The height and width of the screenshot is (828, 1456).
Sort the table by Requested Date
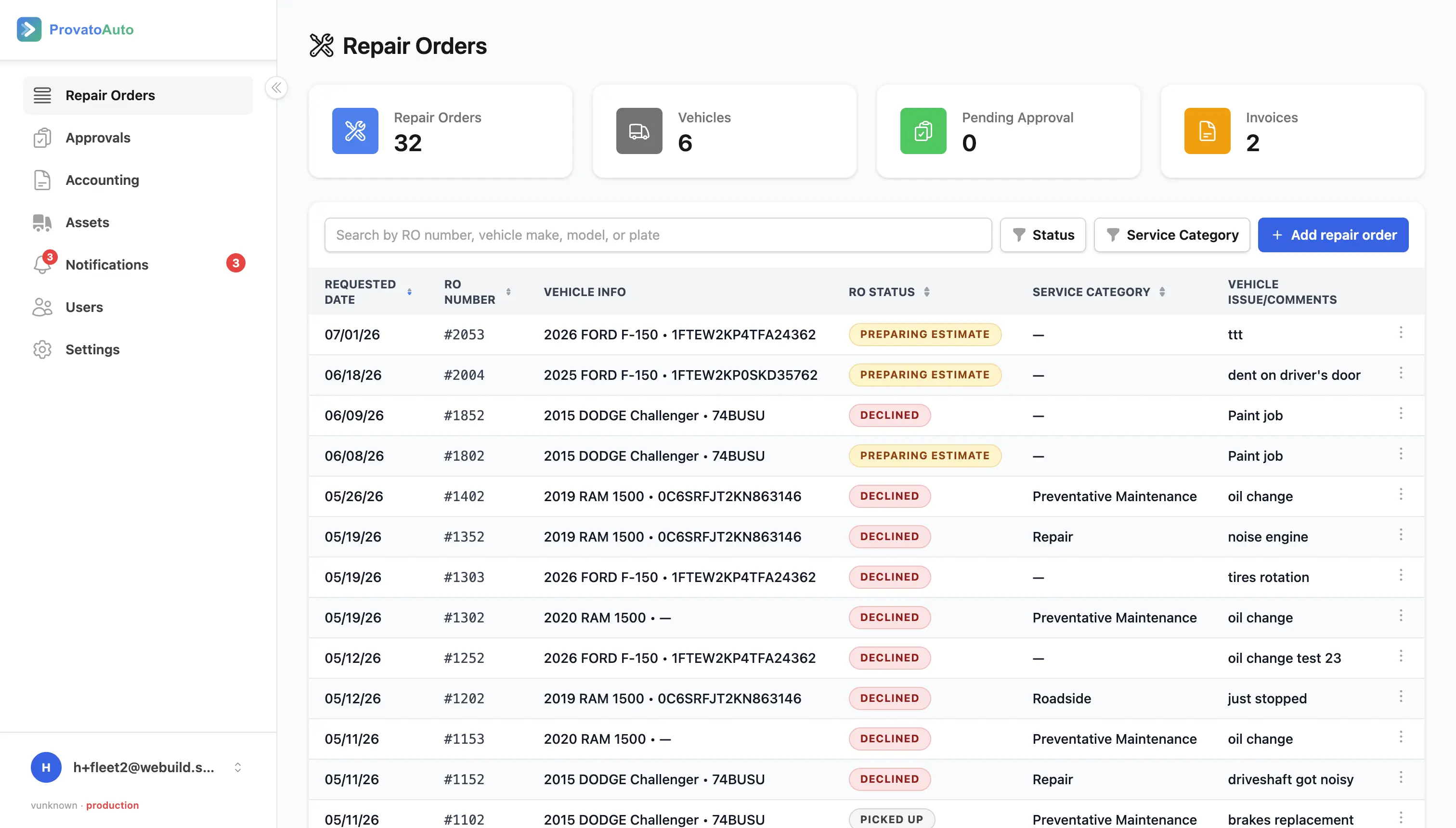409,292
